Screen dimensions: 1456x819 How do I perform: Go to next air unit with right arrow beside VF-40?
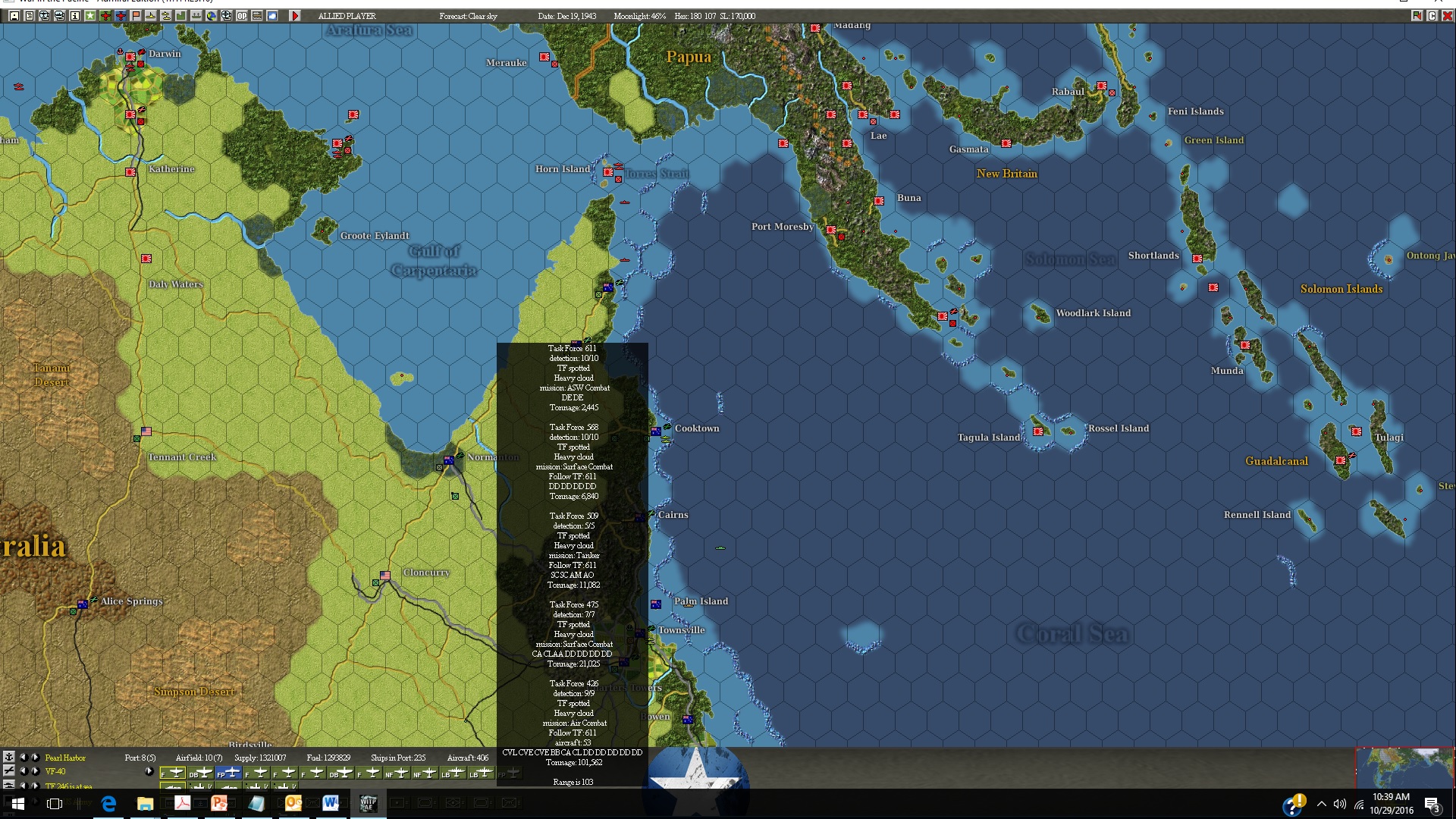point(35,770)
